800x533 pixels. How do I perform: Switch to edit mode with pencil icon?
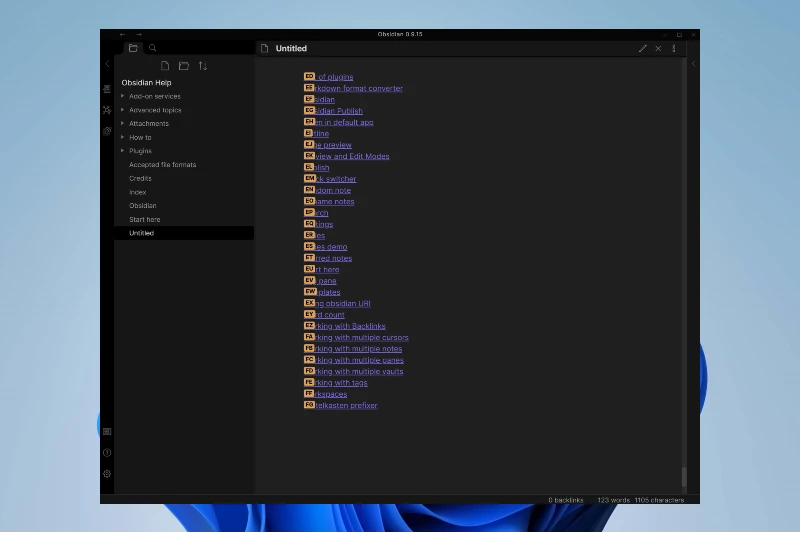tap(643, 48)
